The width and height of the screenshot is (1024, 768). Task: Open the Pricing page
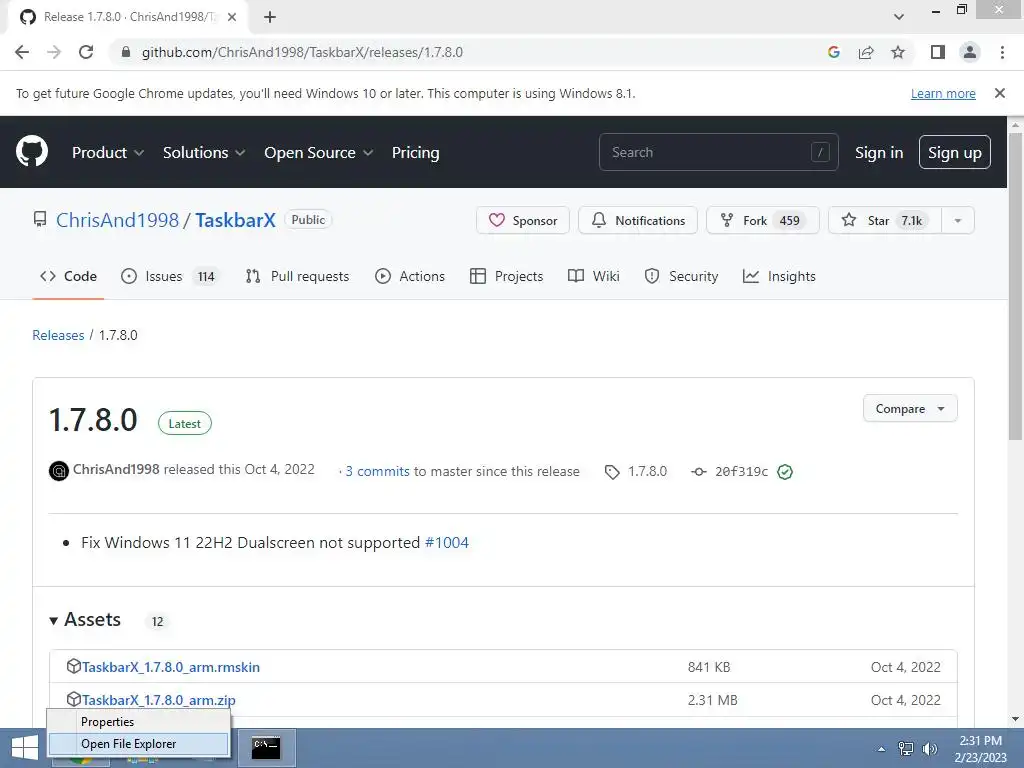tap(415, 152)
